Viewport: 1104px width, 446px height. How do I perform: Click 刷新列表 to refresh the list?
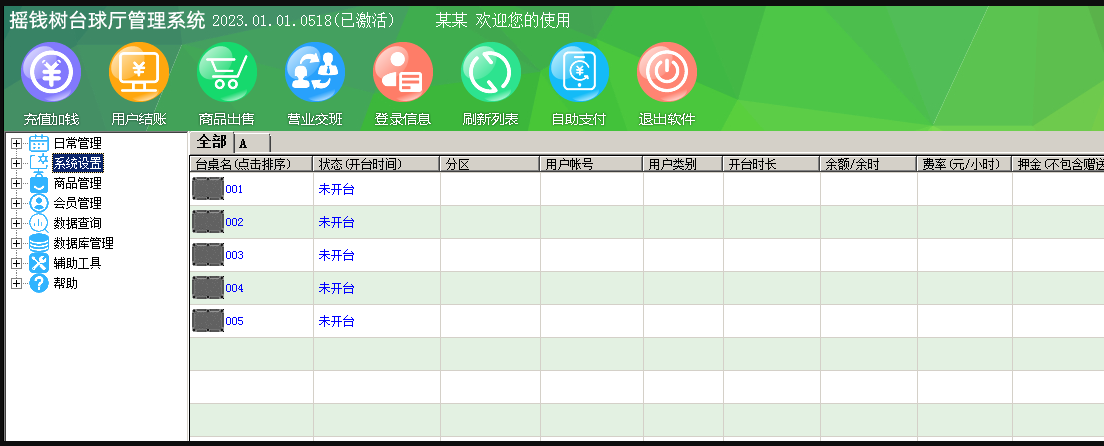tap(491, 72)
